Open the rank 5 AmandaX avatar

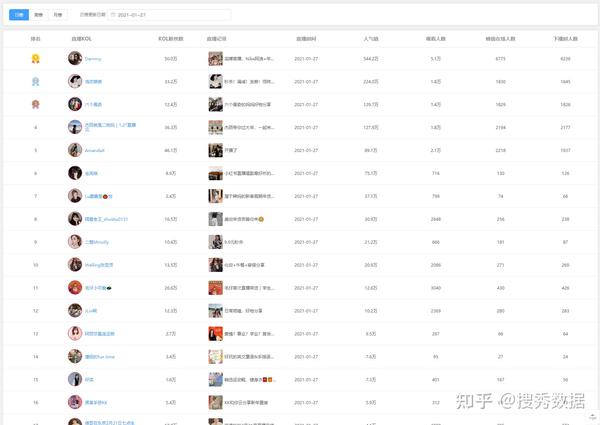(x=75, y=150)
